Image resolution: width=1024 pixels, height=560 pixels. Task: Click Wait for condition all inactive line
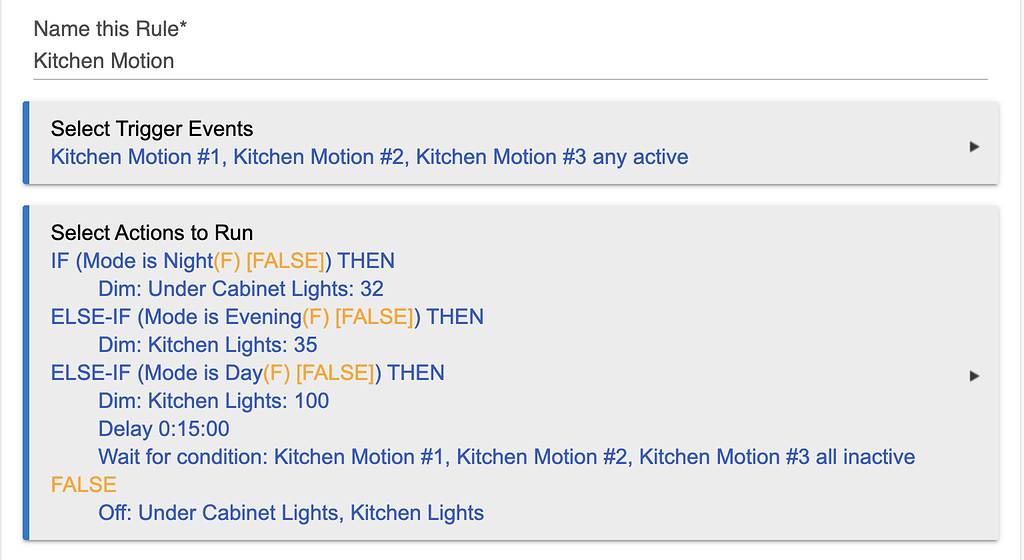point(507,457)
